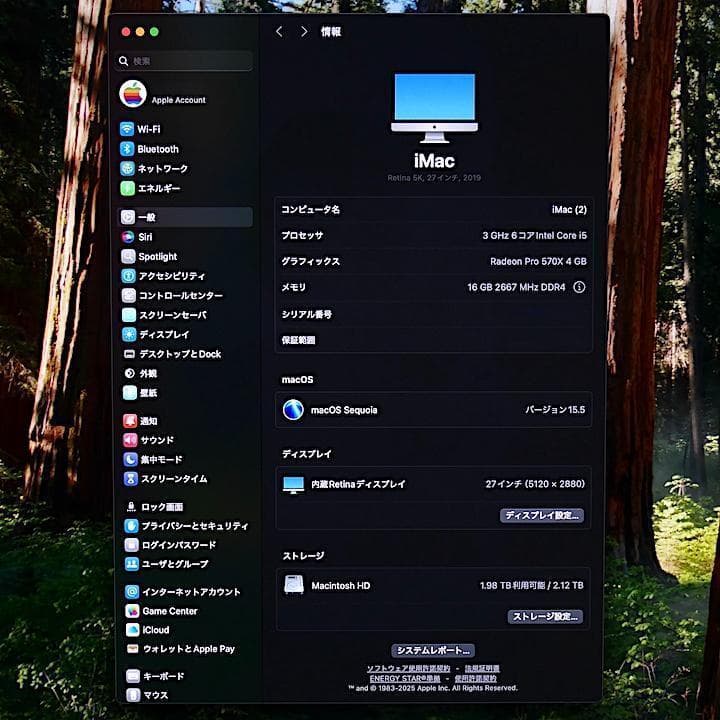The height and width of the screenshot is (720, 720).
Task: Click 27インチ (5120 × 2880) text
Action: click(535, 484)
